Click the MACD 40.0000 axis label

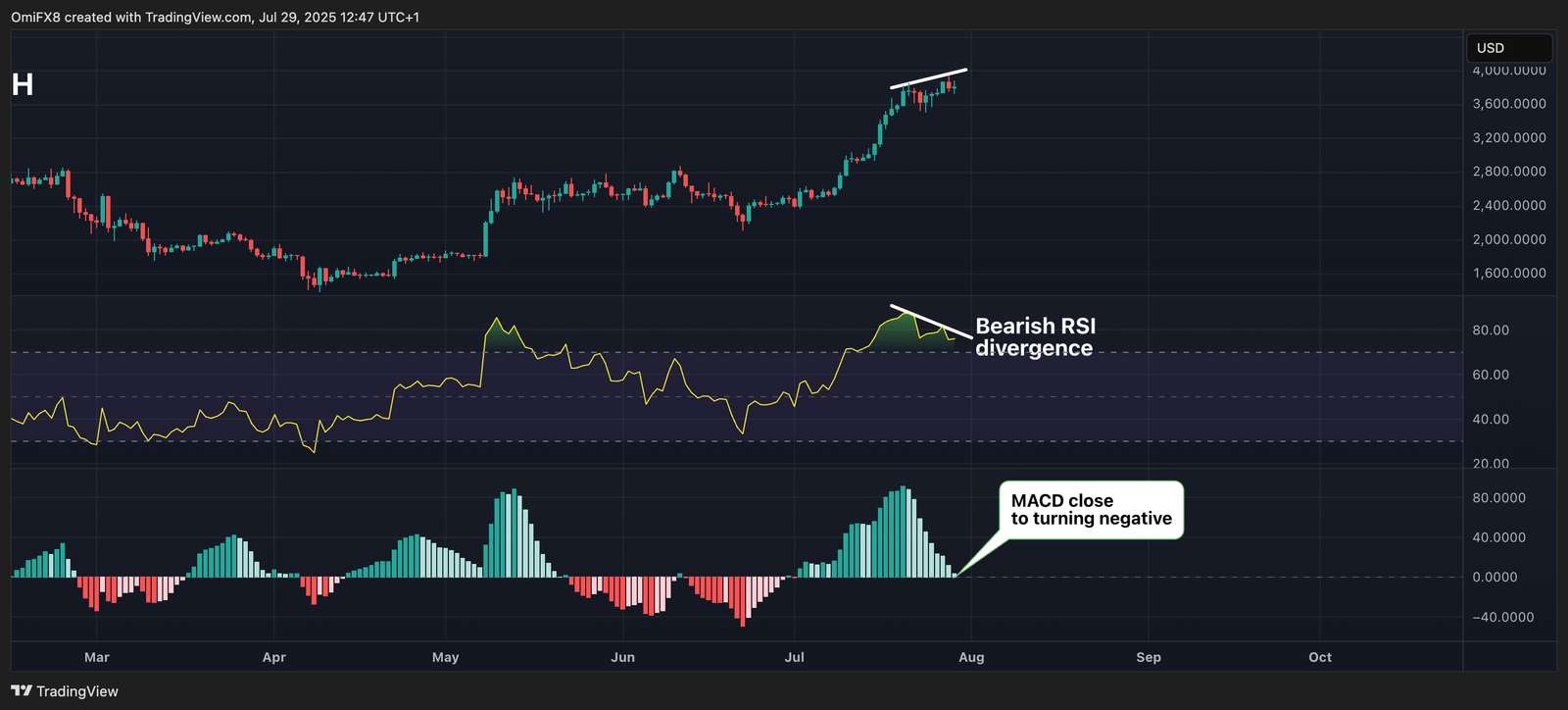(1499, 537)
